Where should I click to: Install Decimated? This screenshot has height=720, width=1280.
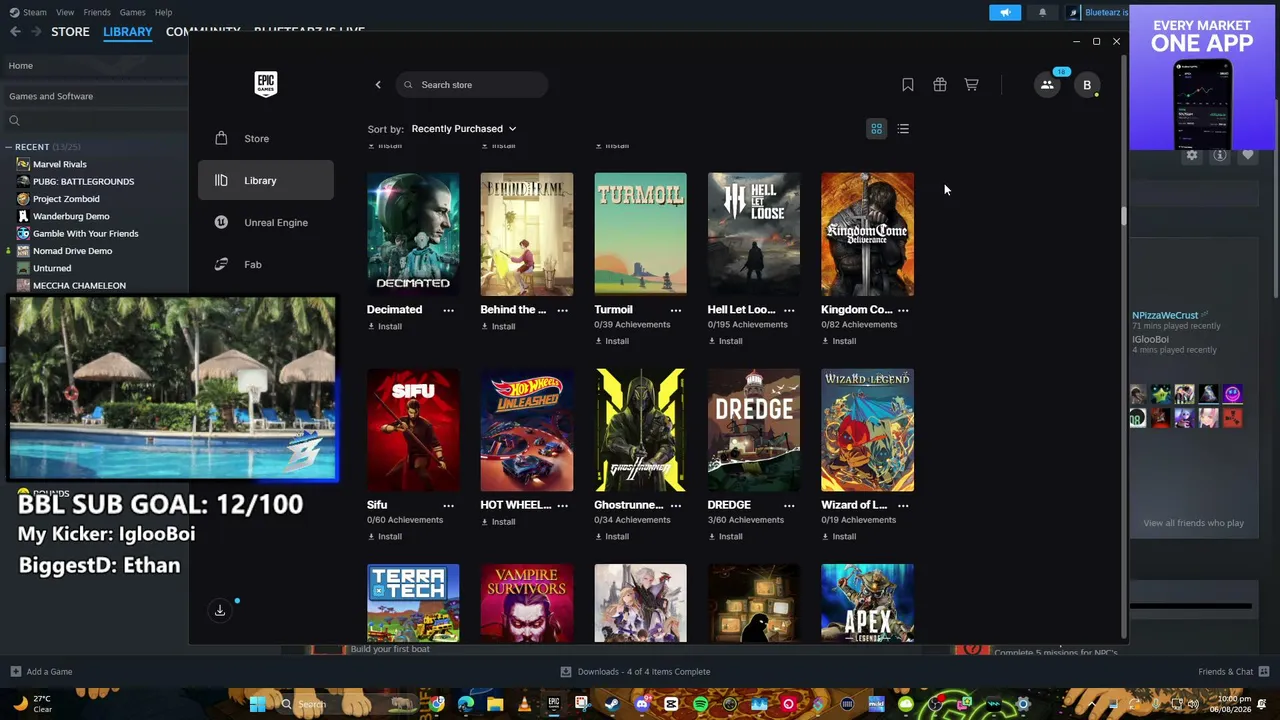pos(385,326)
